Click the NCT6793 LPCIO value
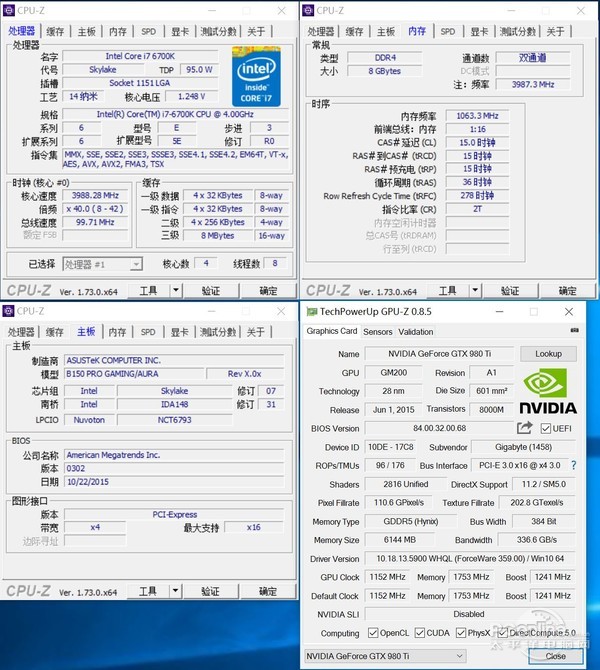 coord(175,420)
